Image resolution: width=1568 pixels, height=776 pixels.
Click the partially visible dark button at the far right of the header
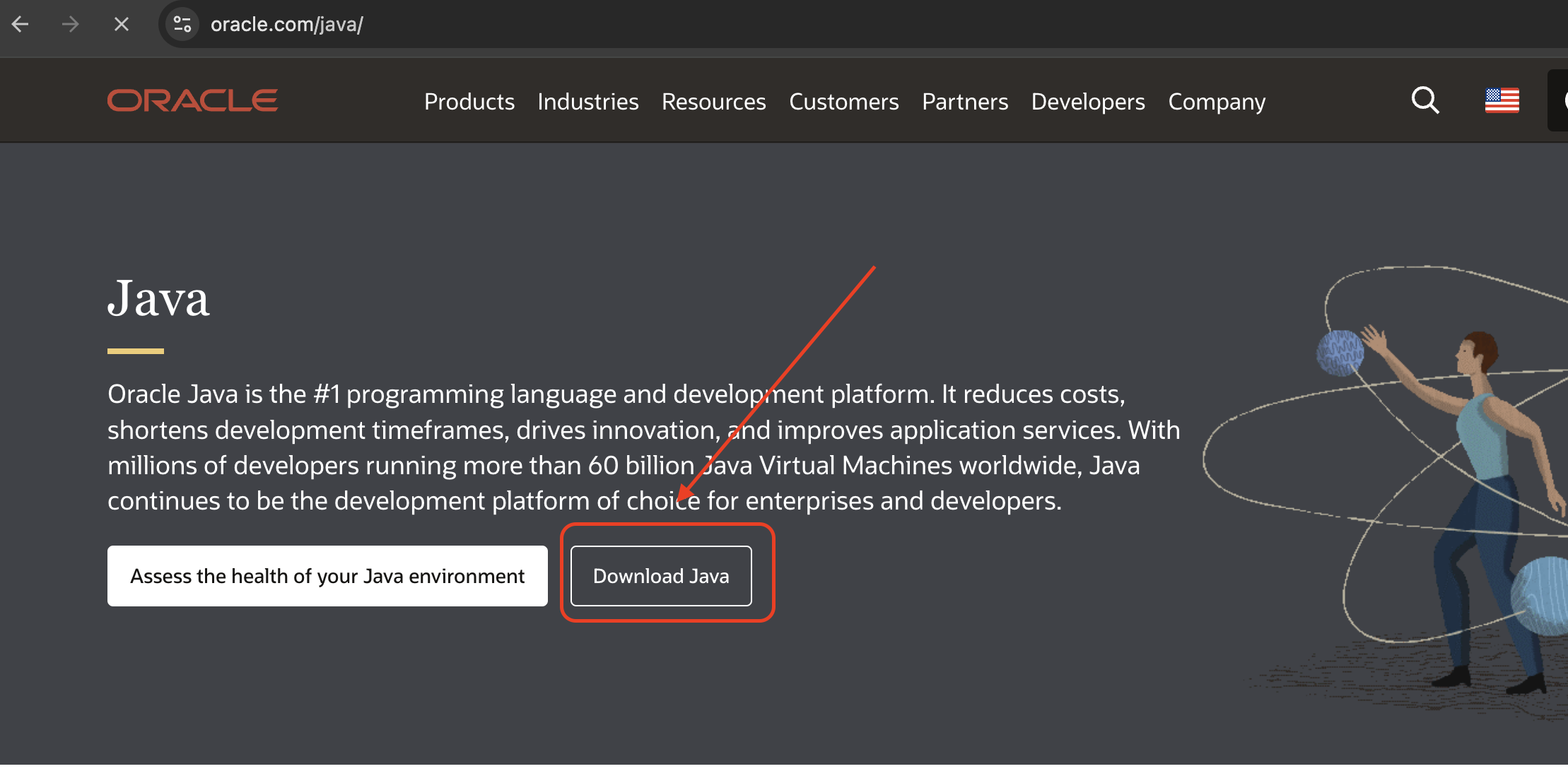1558,100
